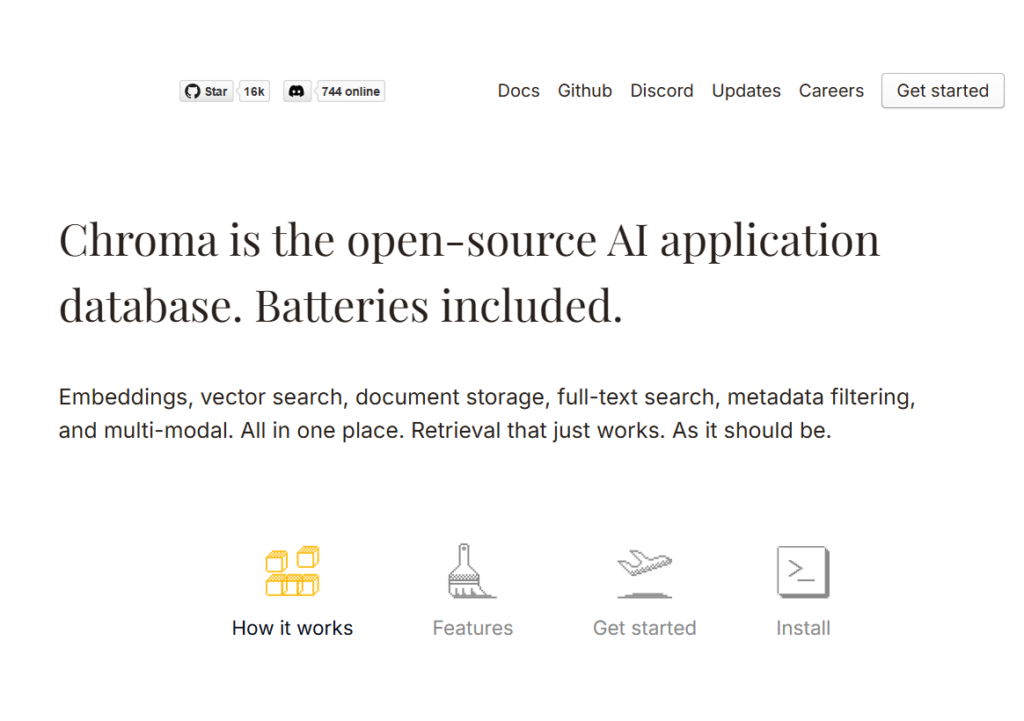The image size is (1024, 721).
Task: Switch to the Get started tab label
Action: pyautogui.click(x=645, y=628)
